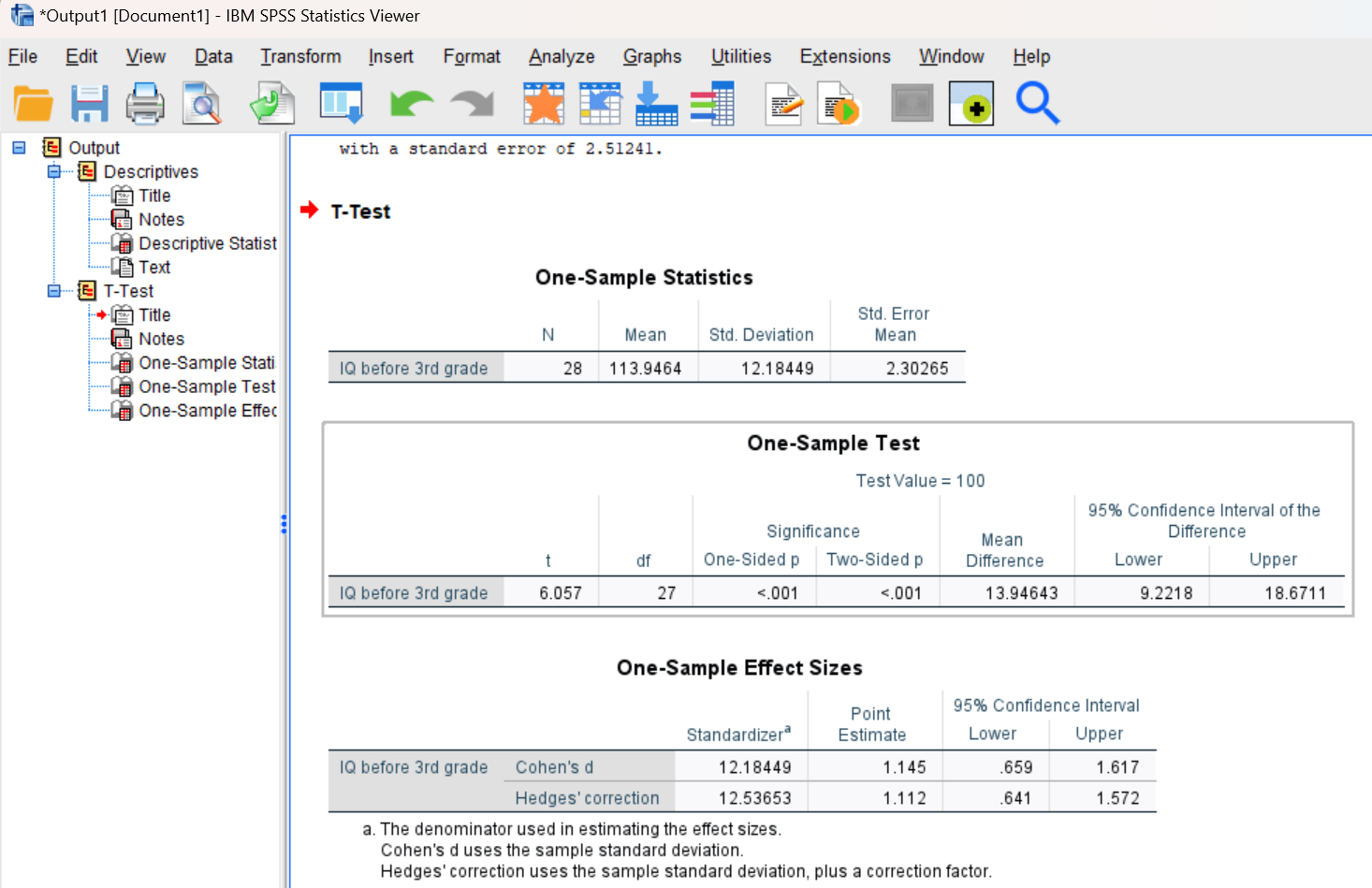Click the One-Sample Effect Sizes outline icon

click(122, 411)
